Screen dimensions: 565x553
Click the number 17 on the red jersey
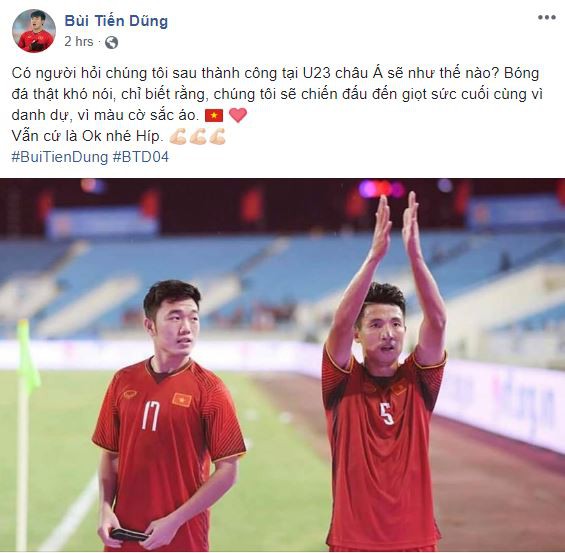pos(151,415)
